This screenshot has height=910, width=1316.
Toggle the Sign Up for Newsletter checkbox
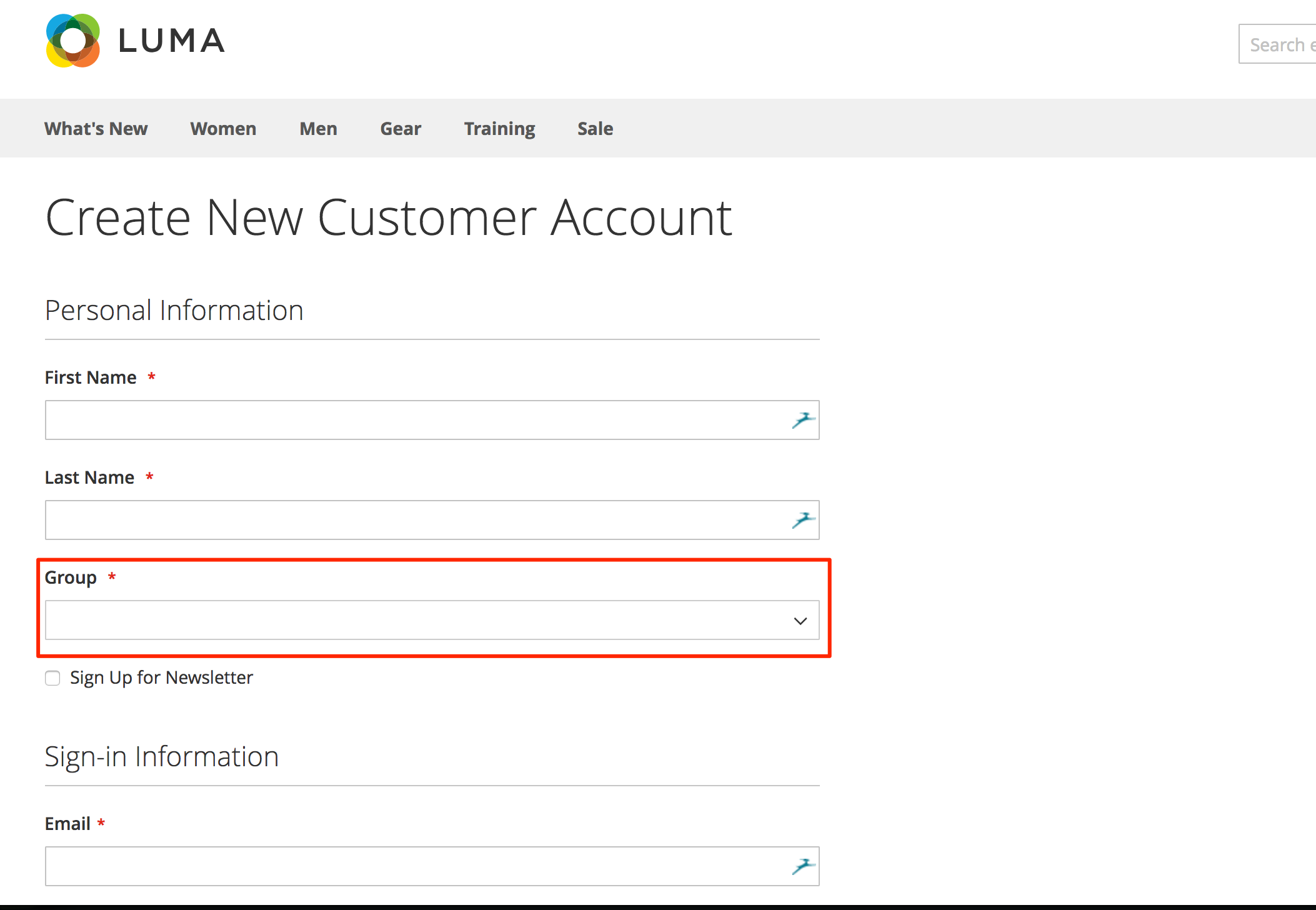(52, 677)
